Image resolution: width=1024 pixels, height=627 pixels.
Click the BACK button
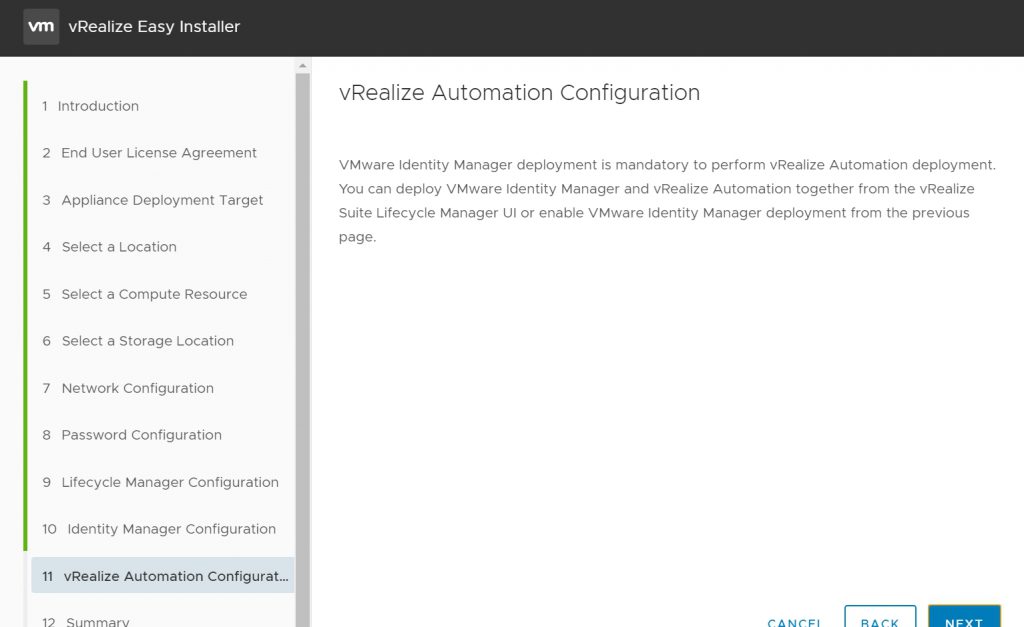coord(880,617)
